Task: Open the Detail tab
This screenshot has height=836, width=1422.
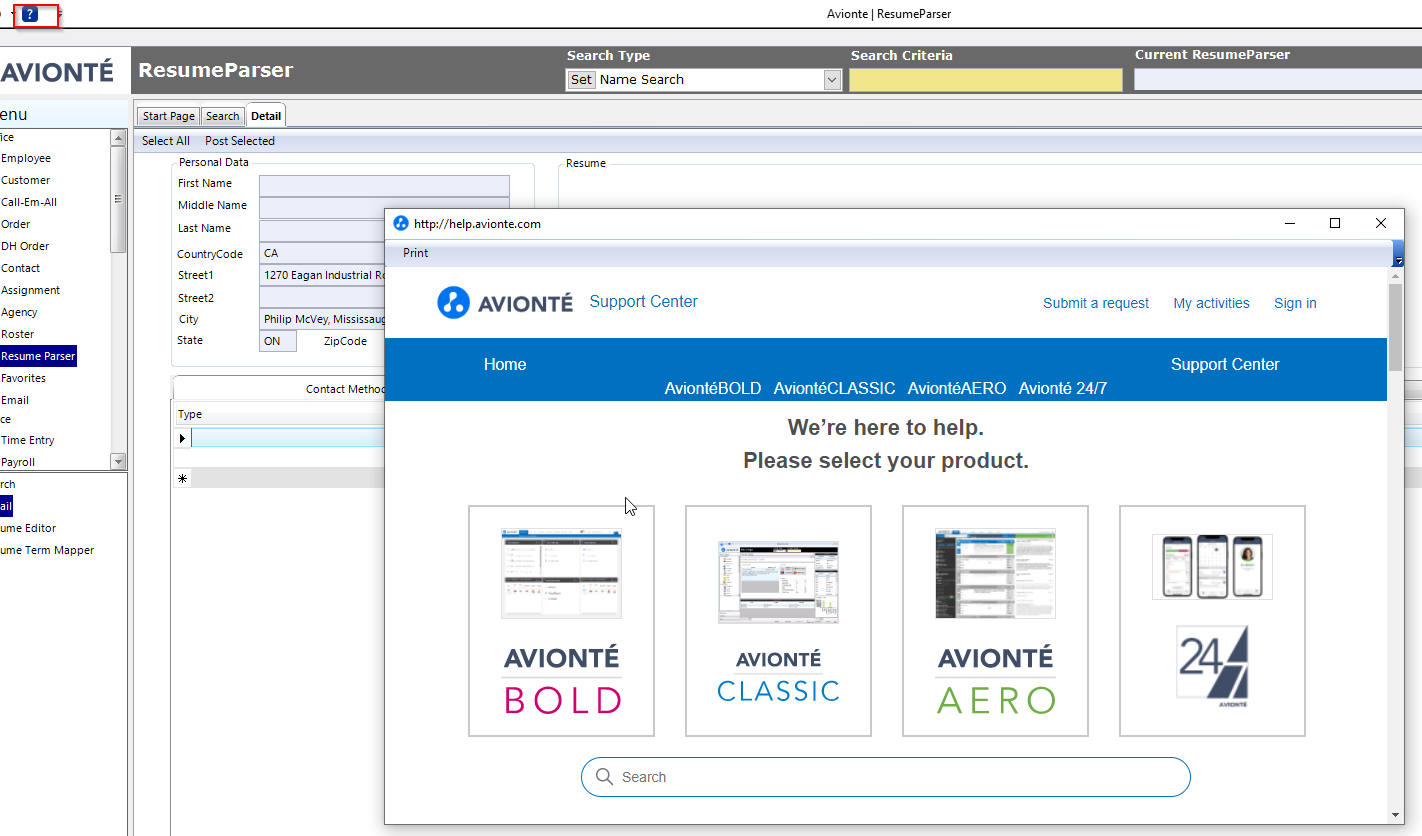Action: pyautogui.click(x=266, y=116)
